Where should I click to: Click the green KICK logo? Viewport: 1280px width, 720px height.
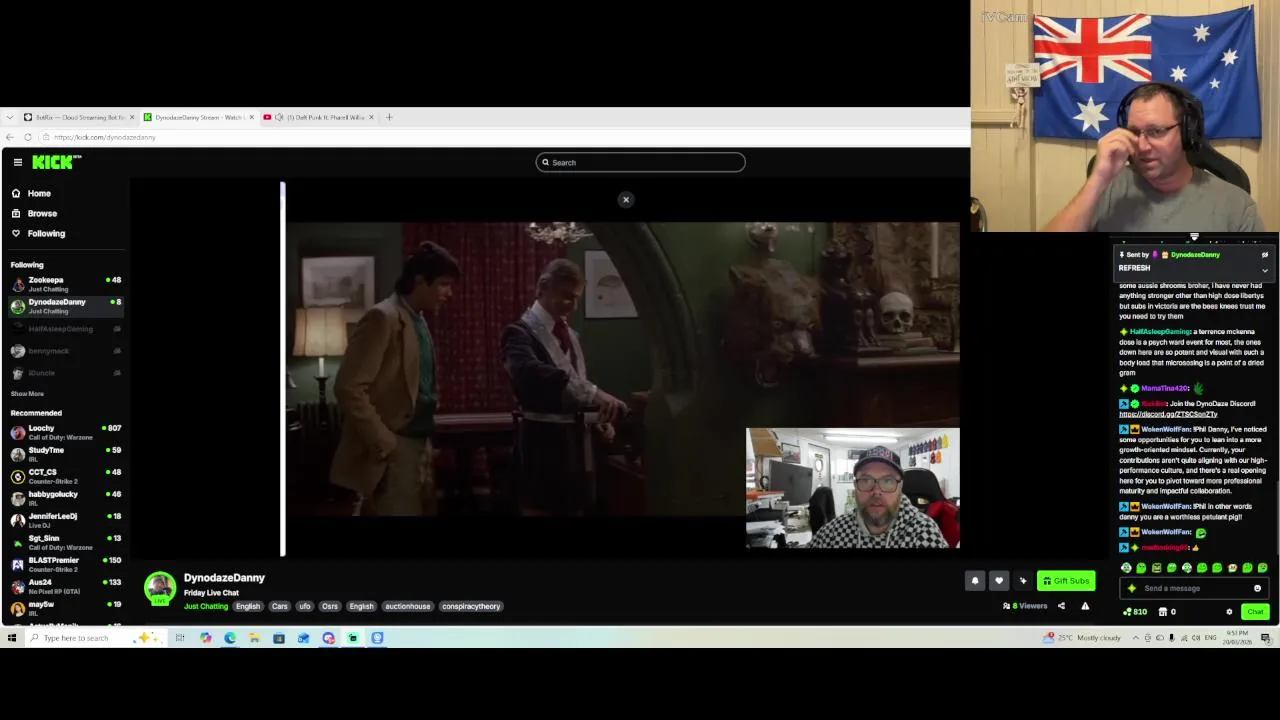pos(56,162)
